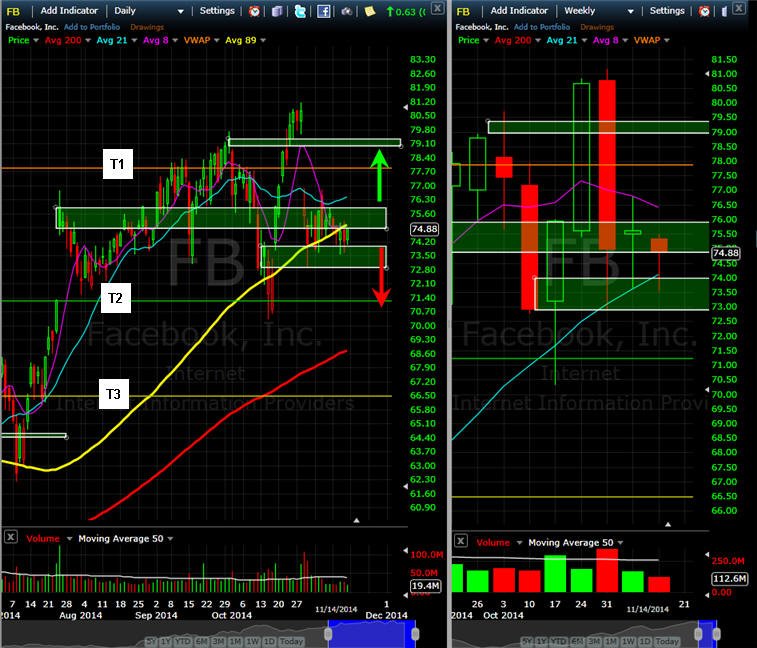Select 5Y range in Weekly chart
The width and height of the screenshot is (757, 648).
[x=527, y=642]
